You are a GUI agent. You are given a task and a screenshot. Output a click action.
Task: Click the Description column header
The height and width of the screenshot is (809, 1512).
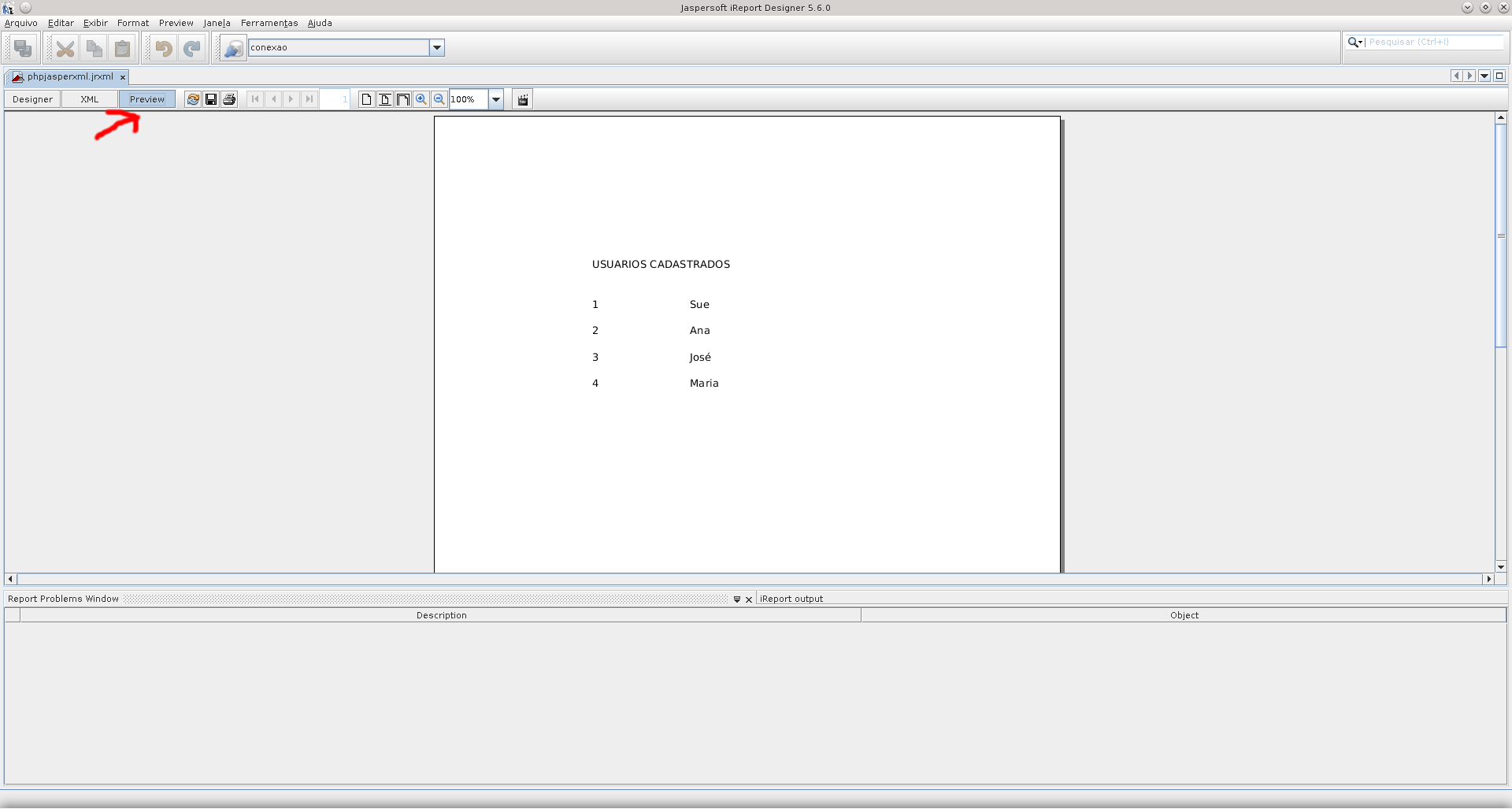(x=441, y=616)
